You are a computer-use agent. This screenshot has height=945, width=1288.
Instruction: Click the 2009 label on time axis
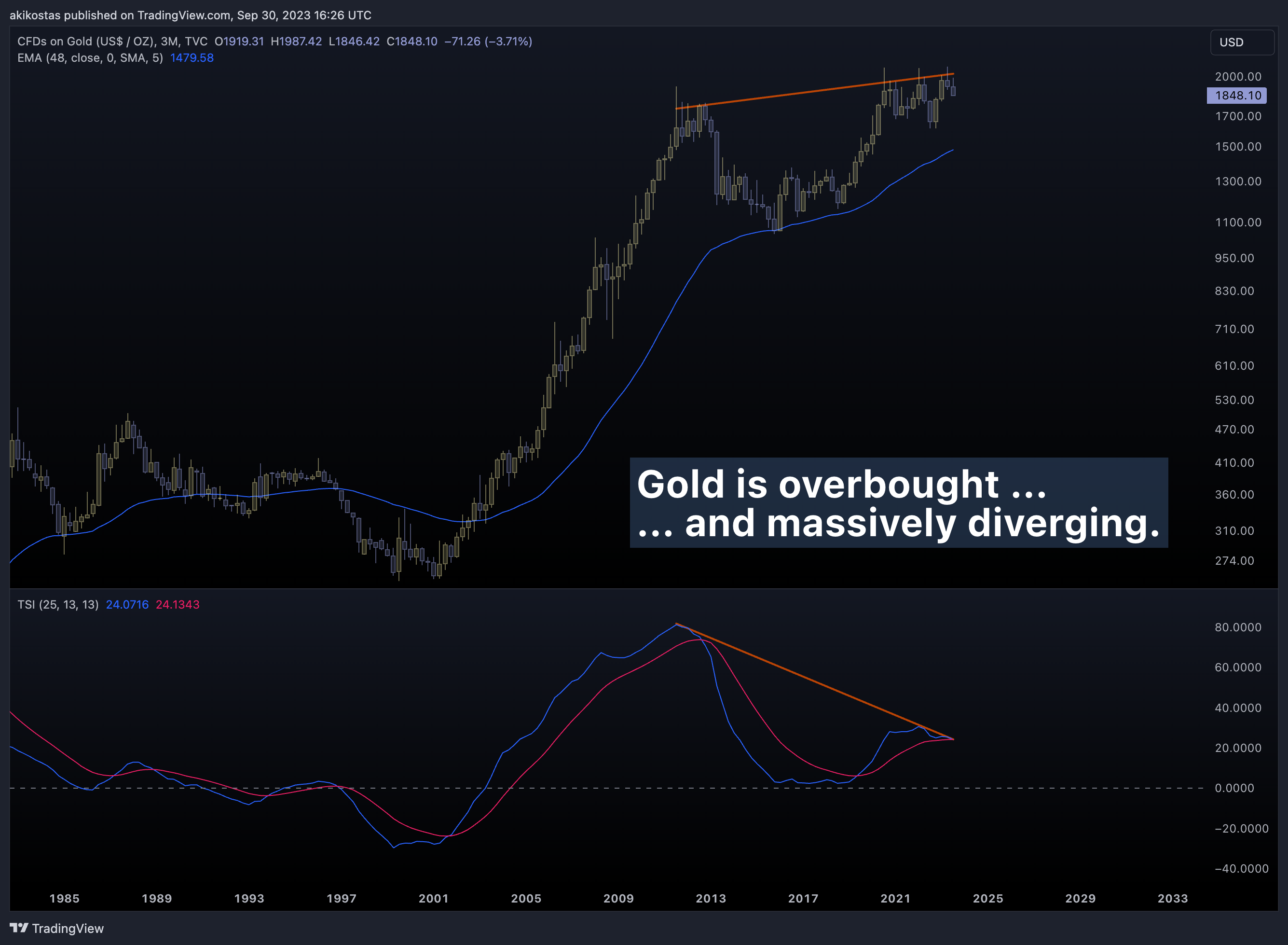618,899
